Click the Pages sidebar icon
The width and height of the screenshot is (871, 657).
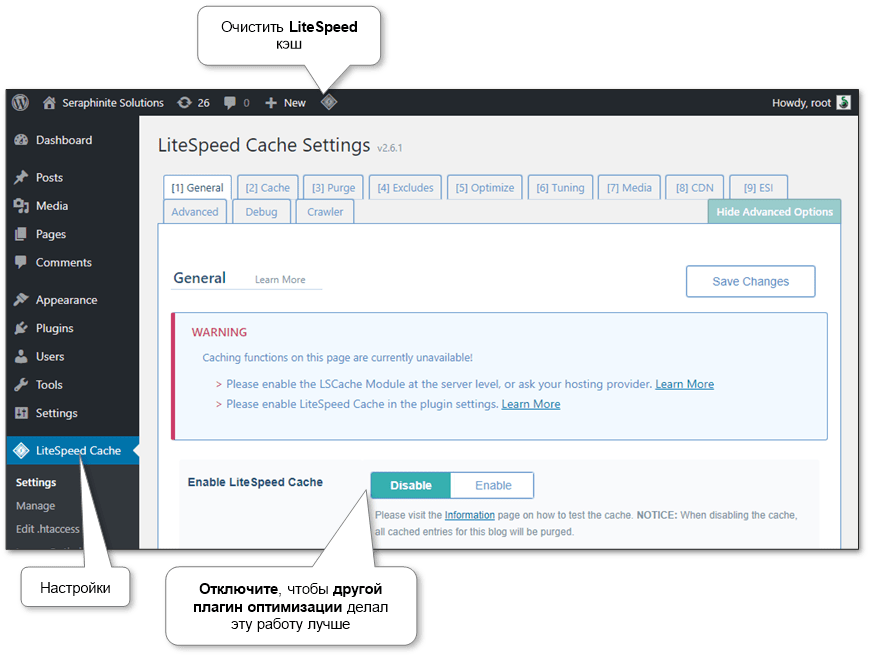coord(21,234)
